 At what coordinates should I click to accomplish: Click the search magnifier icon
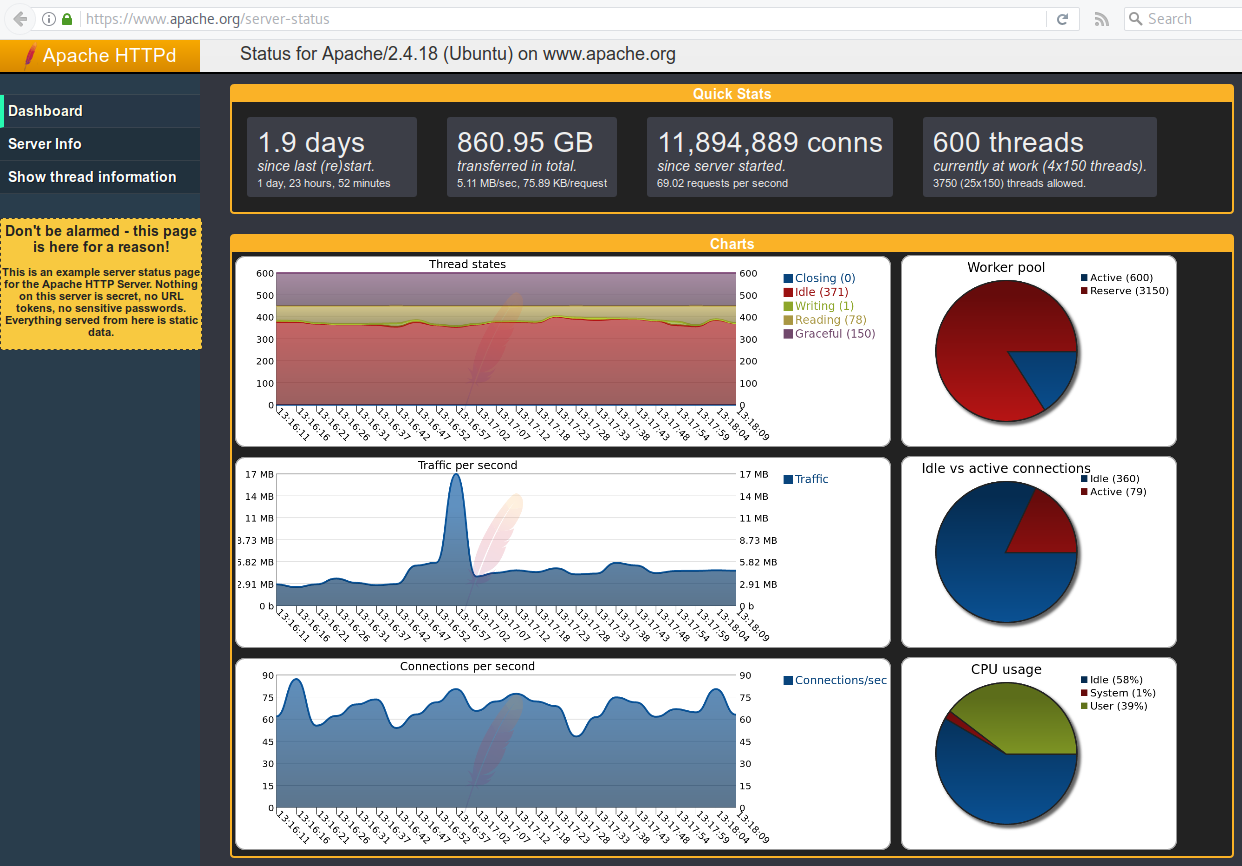[x=1135, y=19]
